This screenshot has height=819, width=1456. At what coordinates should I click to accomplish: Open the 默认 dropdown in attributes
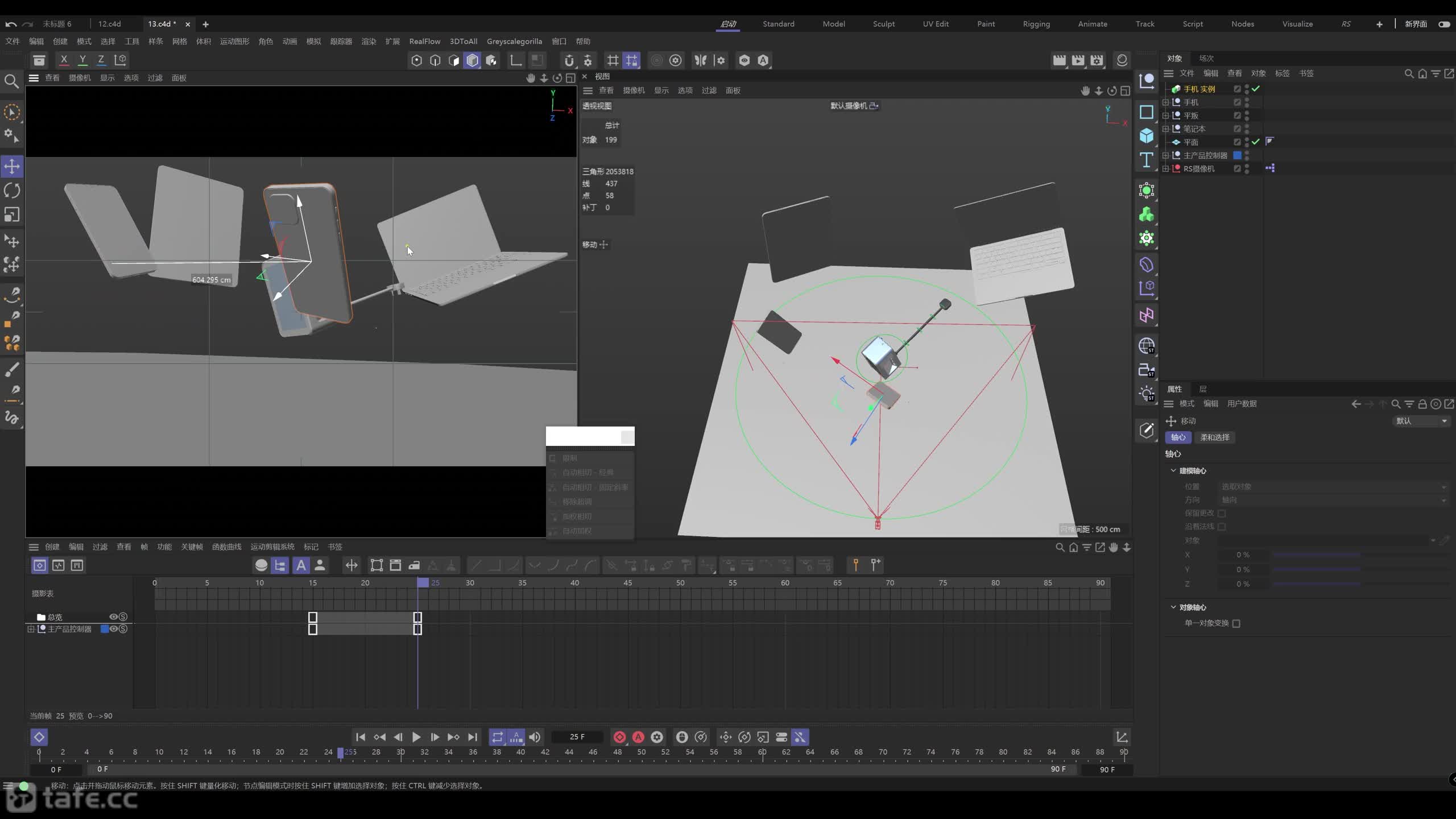[x=1421, y=421]
